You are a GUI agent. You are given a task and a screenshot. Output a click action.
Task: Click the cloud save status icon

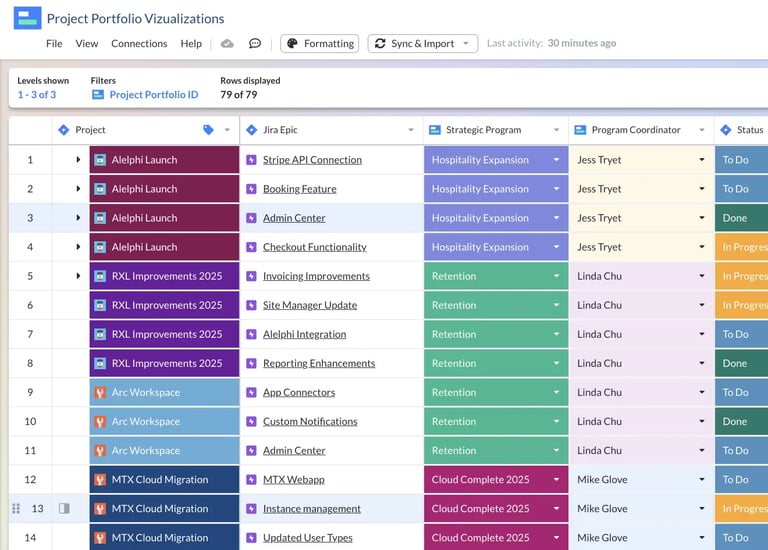[227, 44]
